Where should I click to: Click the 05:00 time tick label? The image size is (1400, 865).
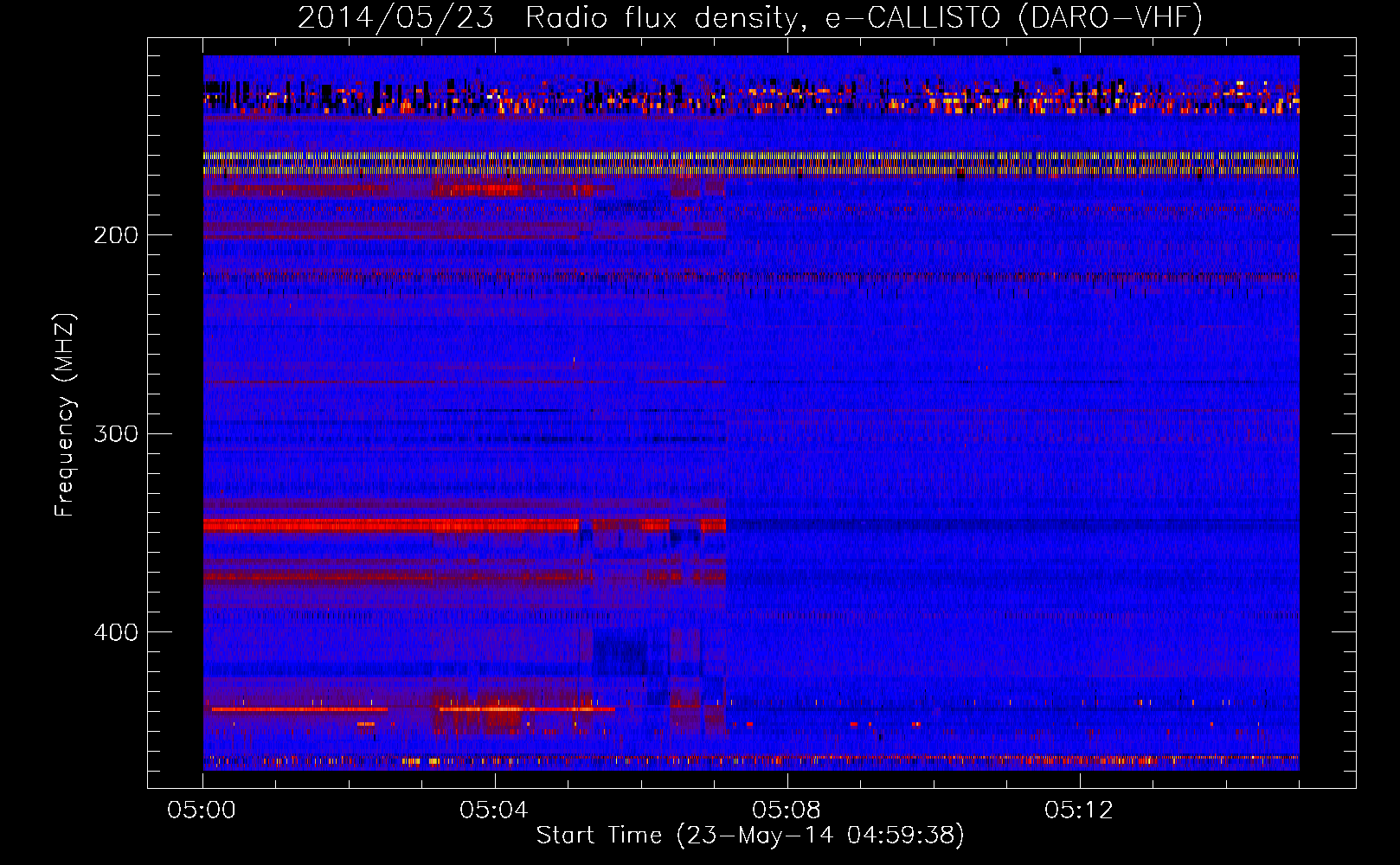coord(202,811)
